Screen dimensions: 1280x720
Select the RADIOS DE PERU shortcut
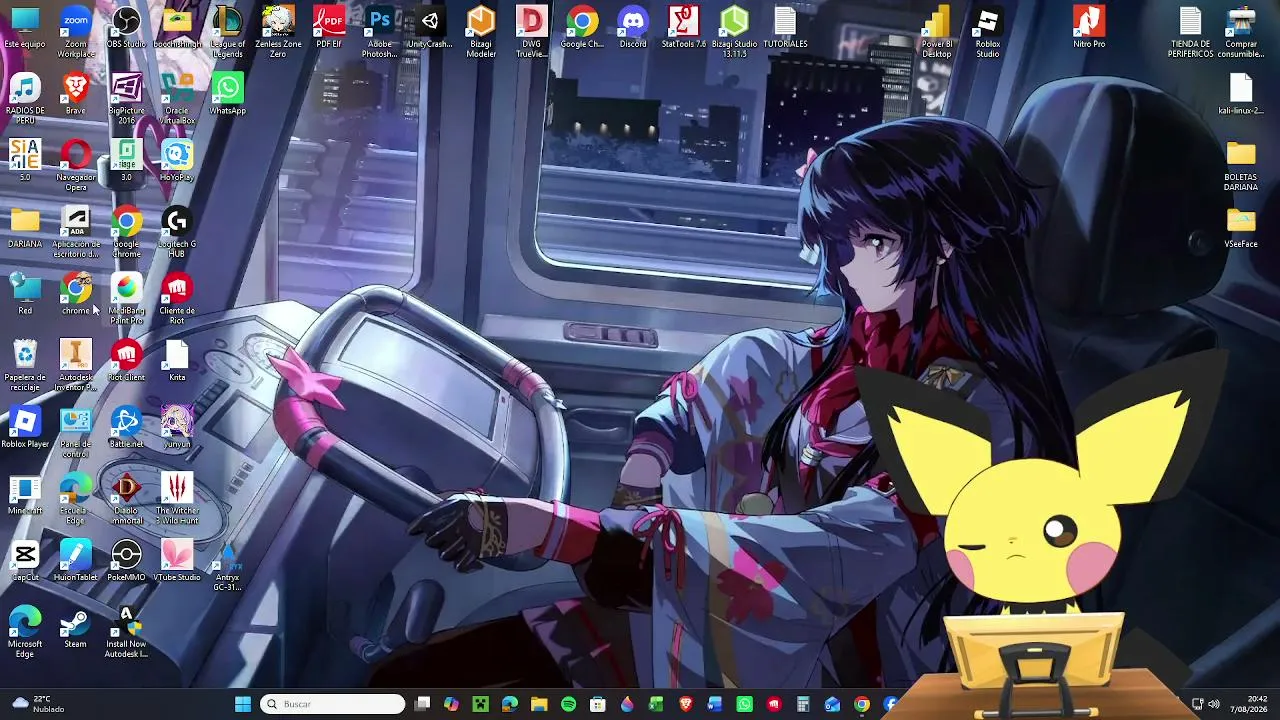[25, 99]
